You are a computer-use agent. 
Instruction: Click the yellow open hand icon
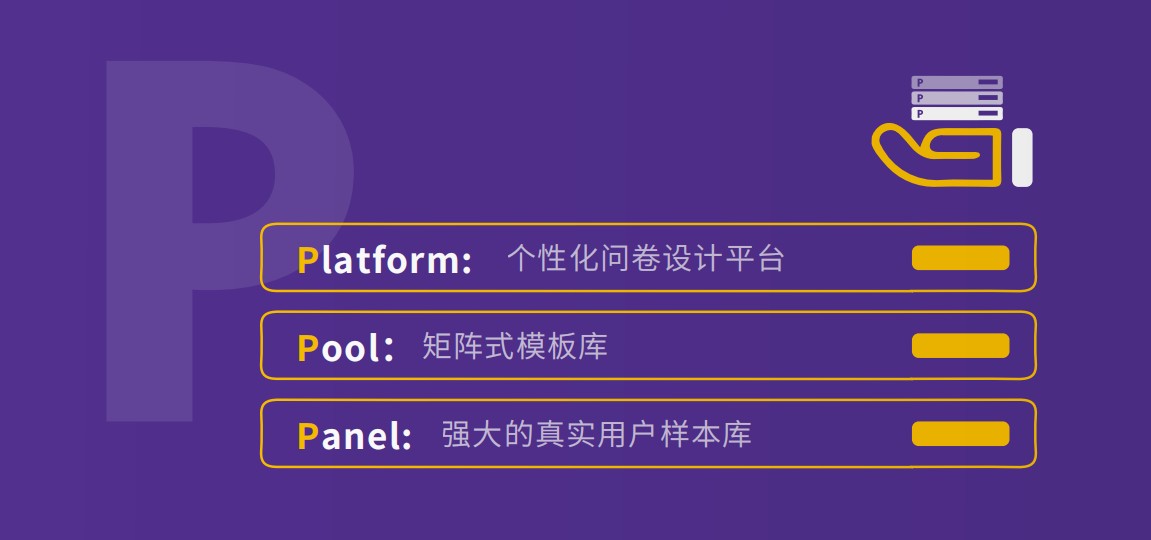pos(937,156)
